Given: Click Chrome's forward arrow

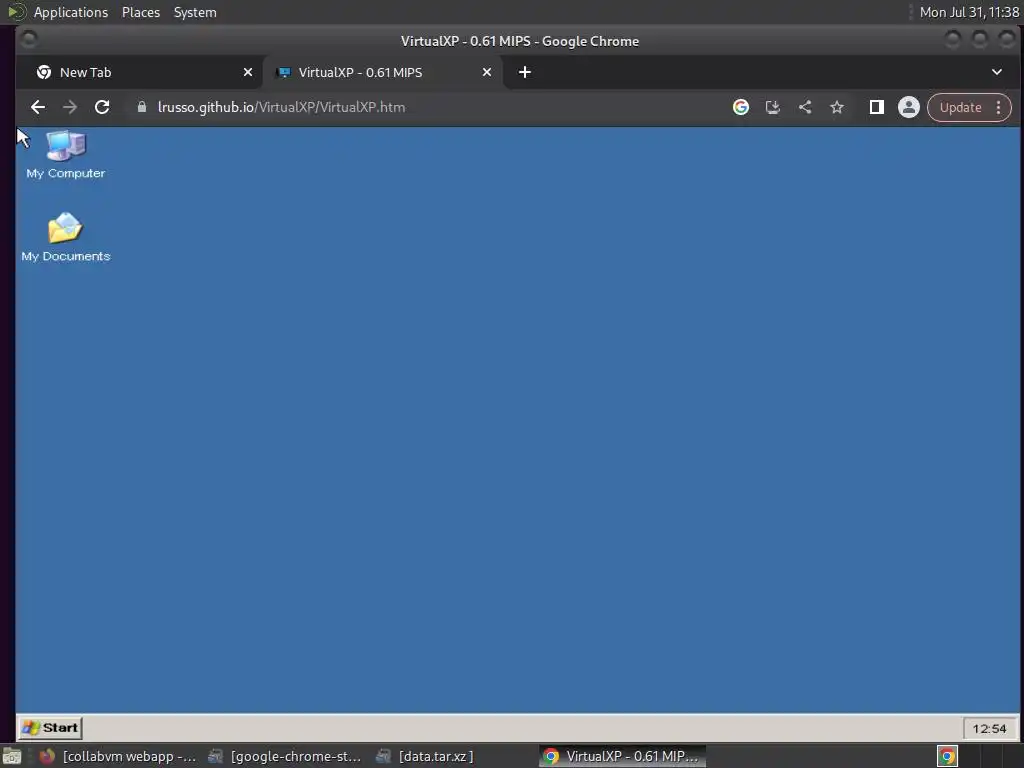Looking at the screenshot, I should tap(70, 107).
